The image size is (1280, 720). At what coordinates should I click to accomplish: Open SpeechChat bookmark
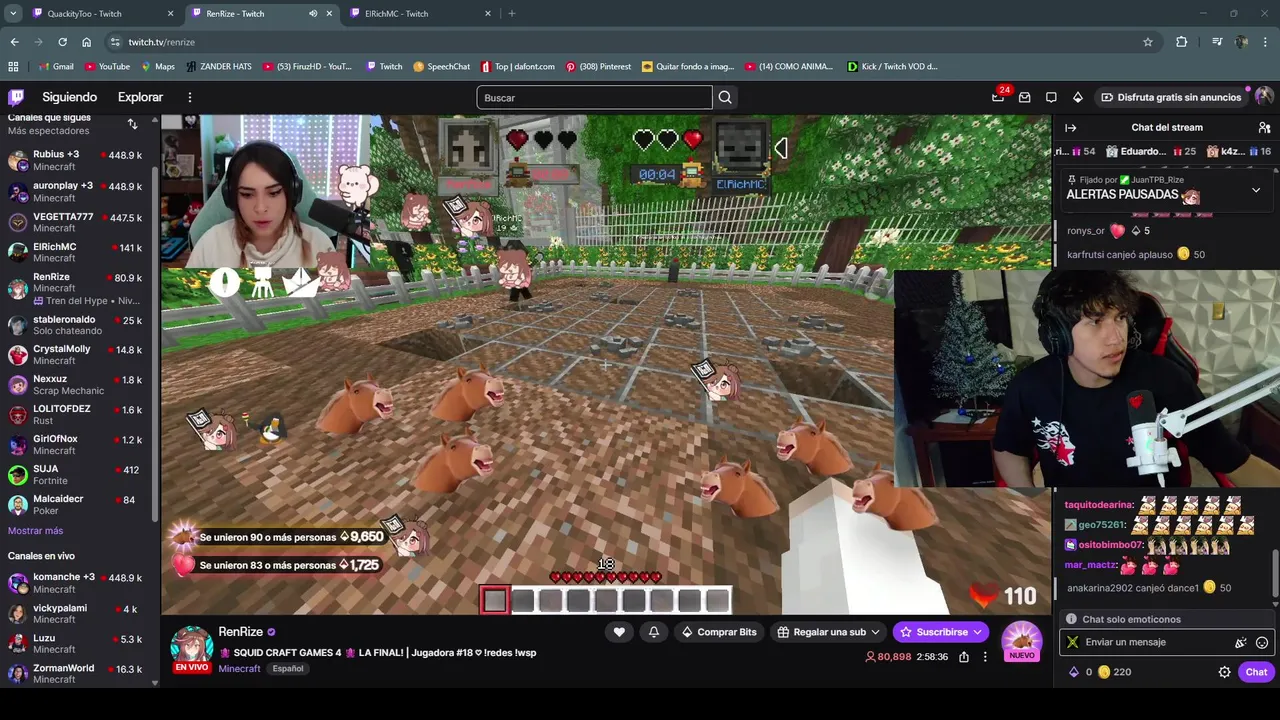tap(441, 66)
